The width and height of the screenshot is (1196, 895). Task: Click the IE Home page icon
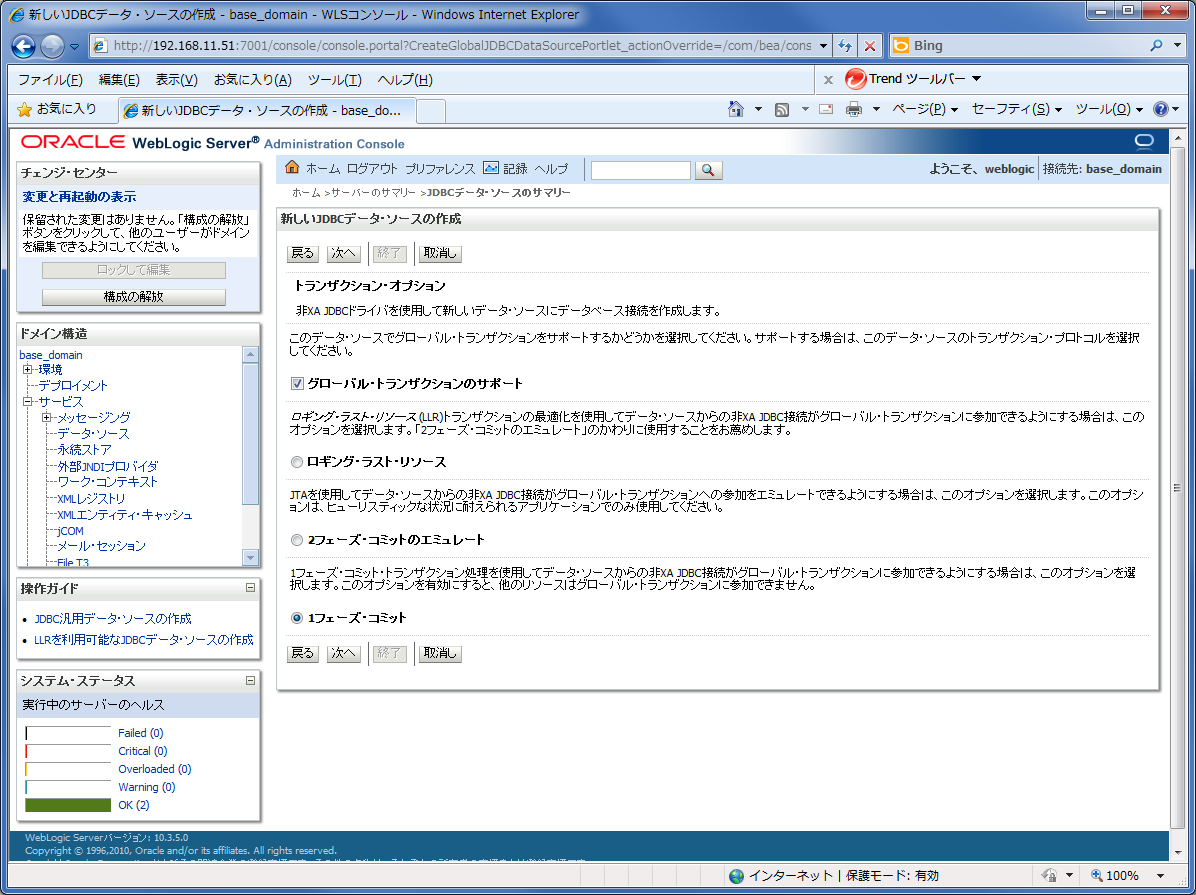[x=736, y=109]
